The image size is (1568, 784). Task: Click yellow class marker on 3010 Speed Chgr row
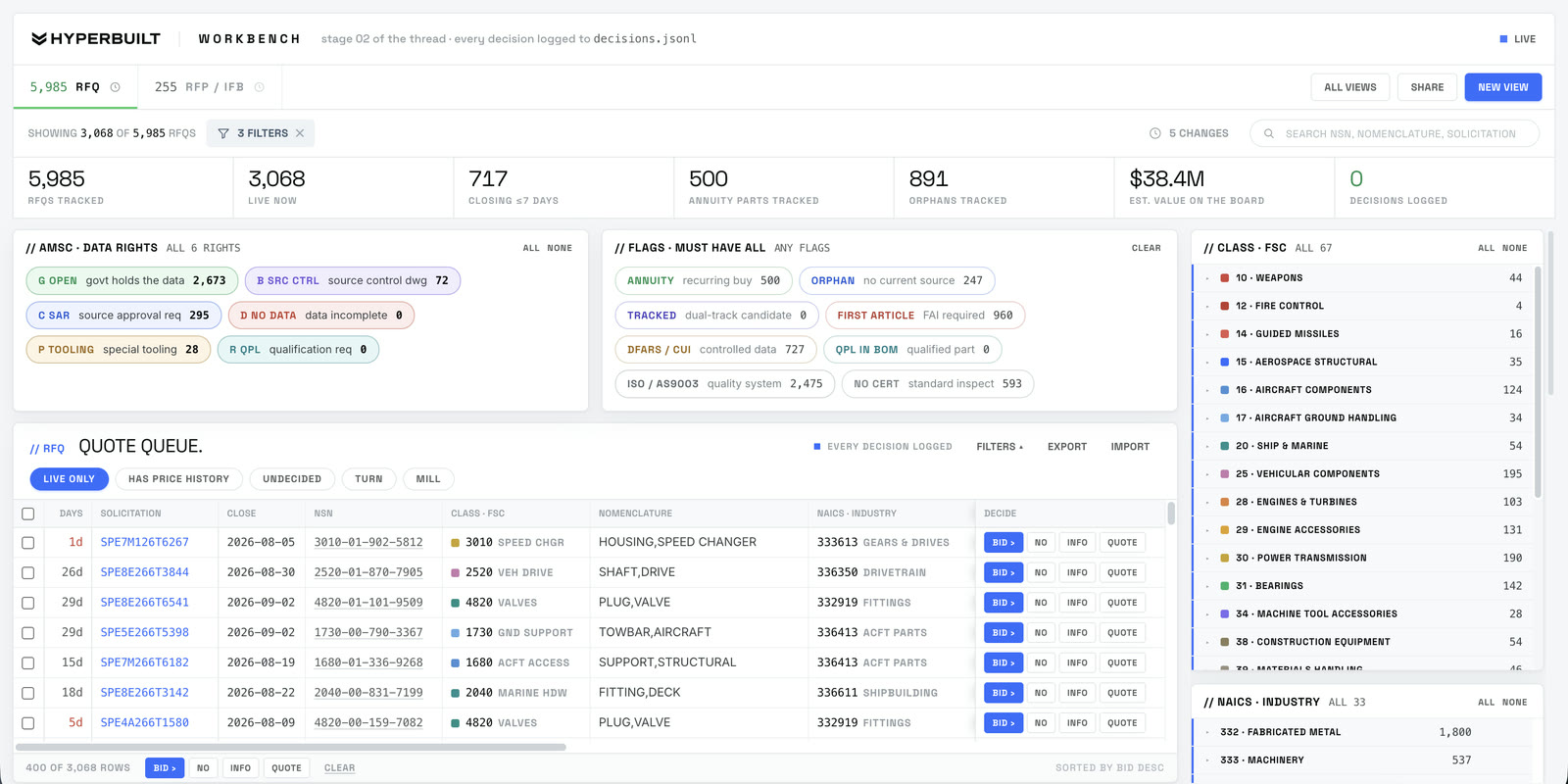pyautogui.click(x=456, y=543)
